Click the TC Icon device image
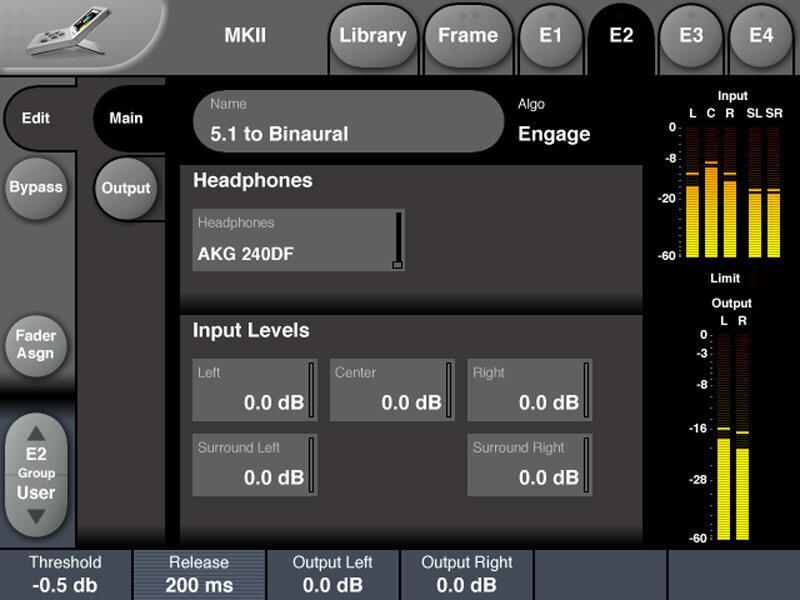Image resolution: width=800 pixels, height=600 pixels. tap(70, 31)
